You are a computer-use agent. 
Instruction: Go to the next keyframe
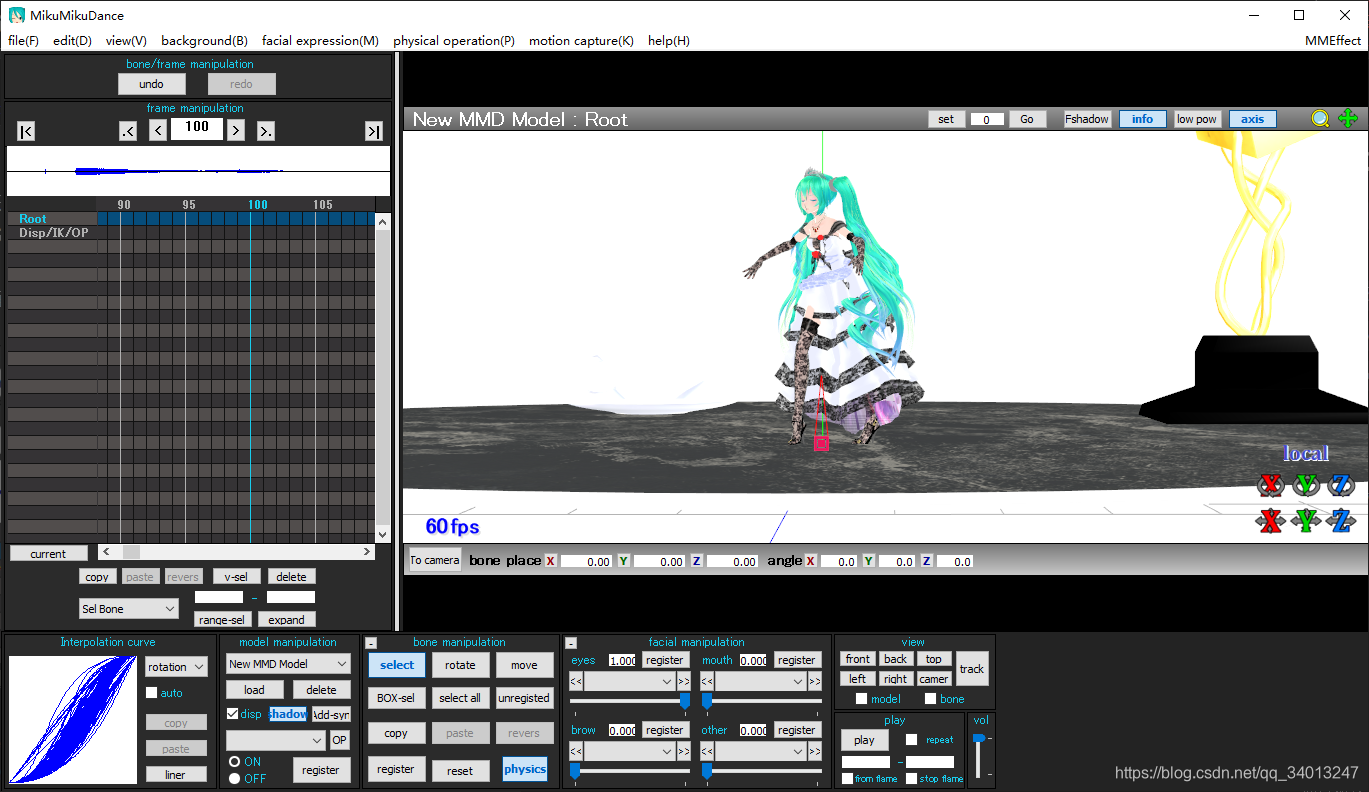coord(266,131)
